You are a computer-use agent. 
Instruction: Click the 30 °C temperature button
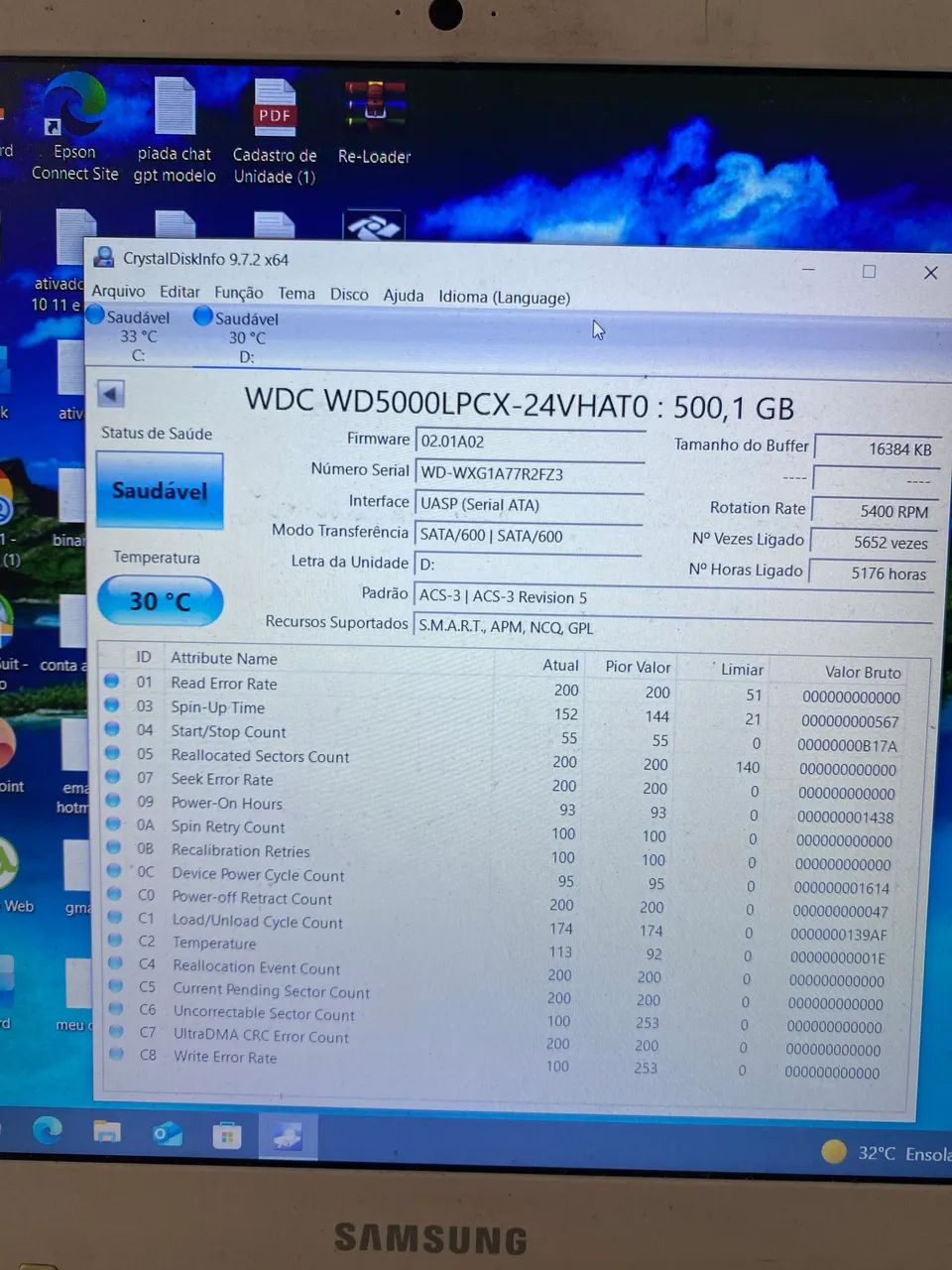click(x=160, y=600)
